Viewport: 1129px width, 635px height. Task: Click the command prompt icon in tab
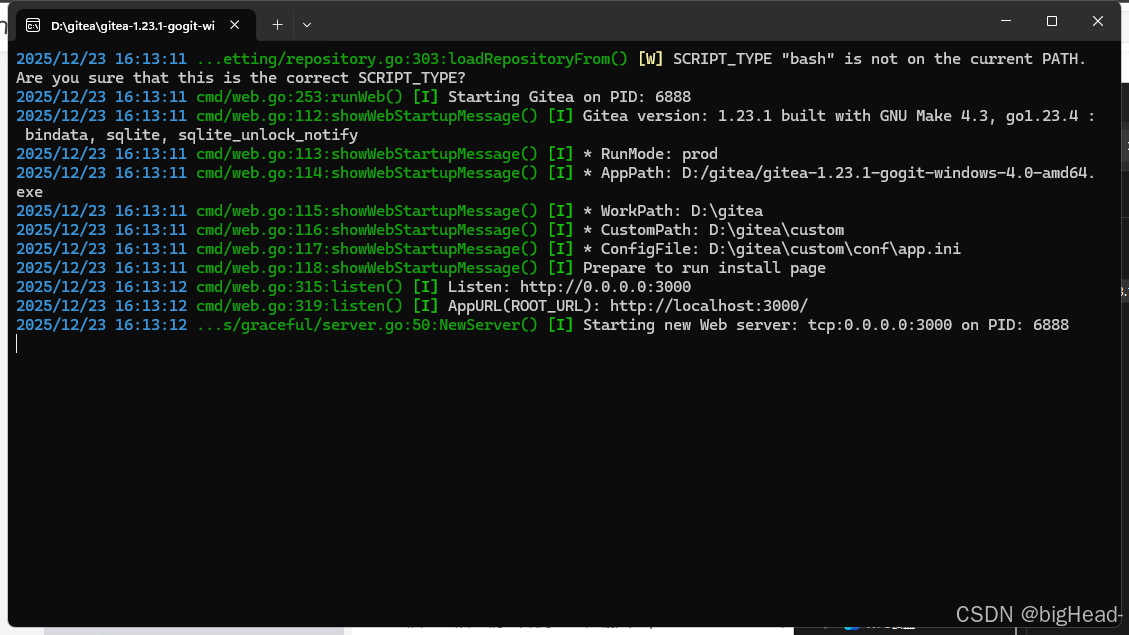pyautogui.click(x=33, y=26)
